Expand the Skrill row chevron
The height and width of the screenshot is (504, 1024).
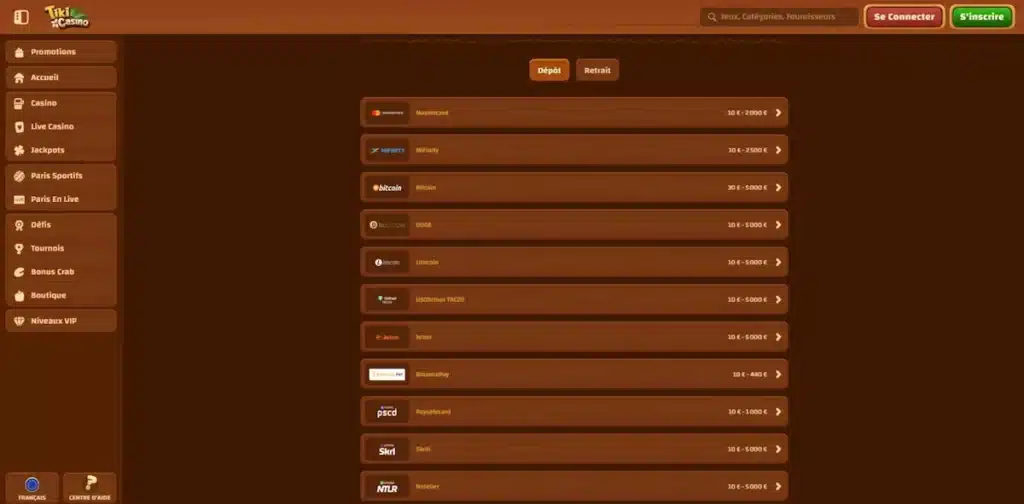778,449
